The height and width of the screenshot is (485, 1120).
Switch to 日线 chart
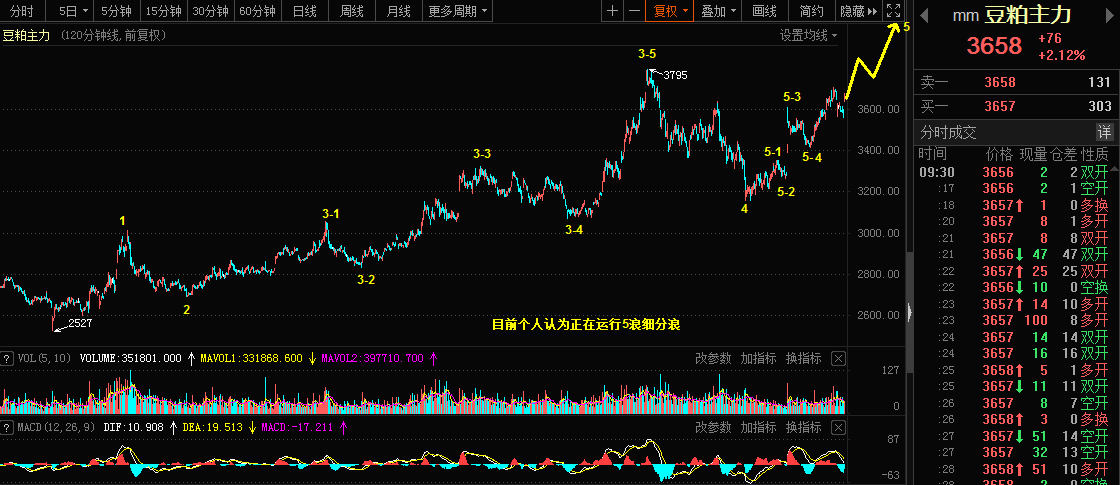pos(305,11)
